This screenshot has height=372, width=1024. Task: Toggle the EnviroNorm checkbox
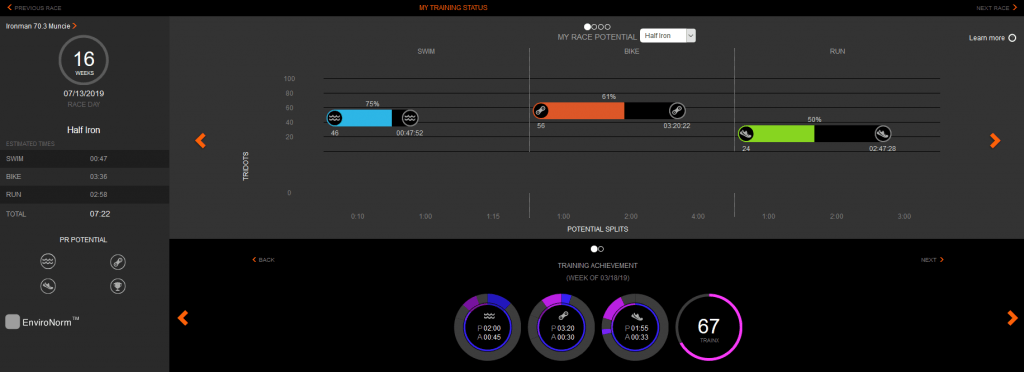[x=12, y=322]
